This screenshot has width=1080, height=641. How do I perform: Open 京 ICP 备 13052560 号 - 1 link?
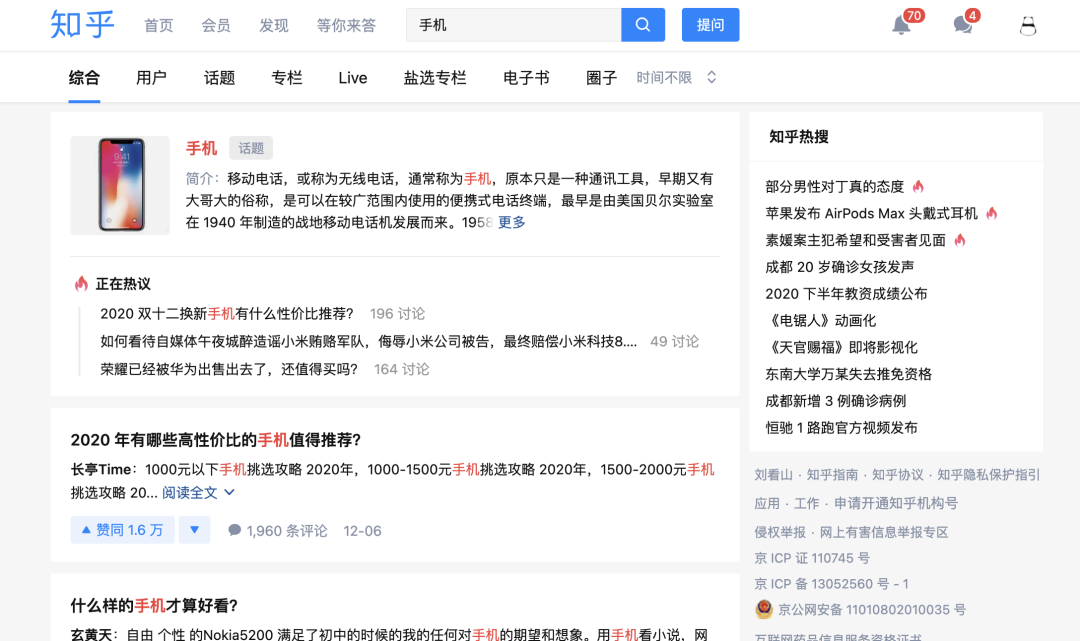coord(831,584)
